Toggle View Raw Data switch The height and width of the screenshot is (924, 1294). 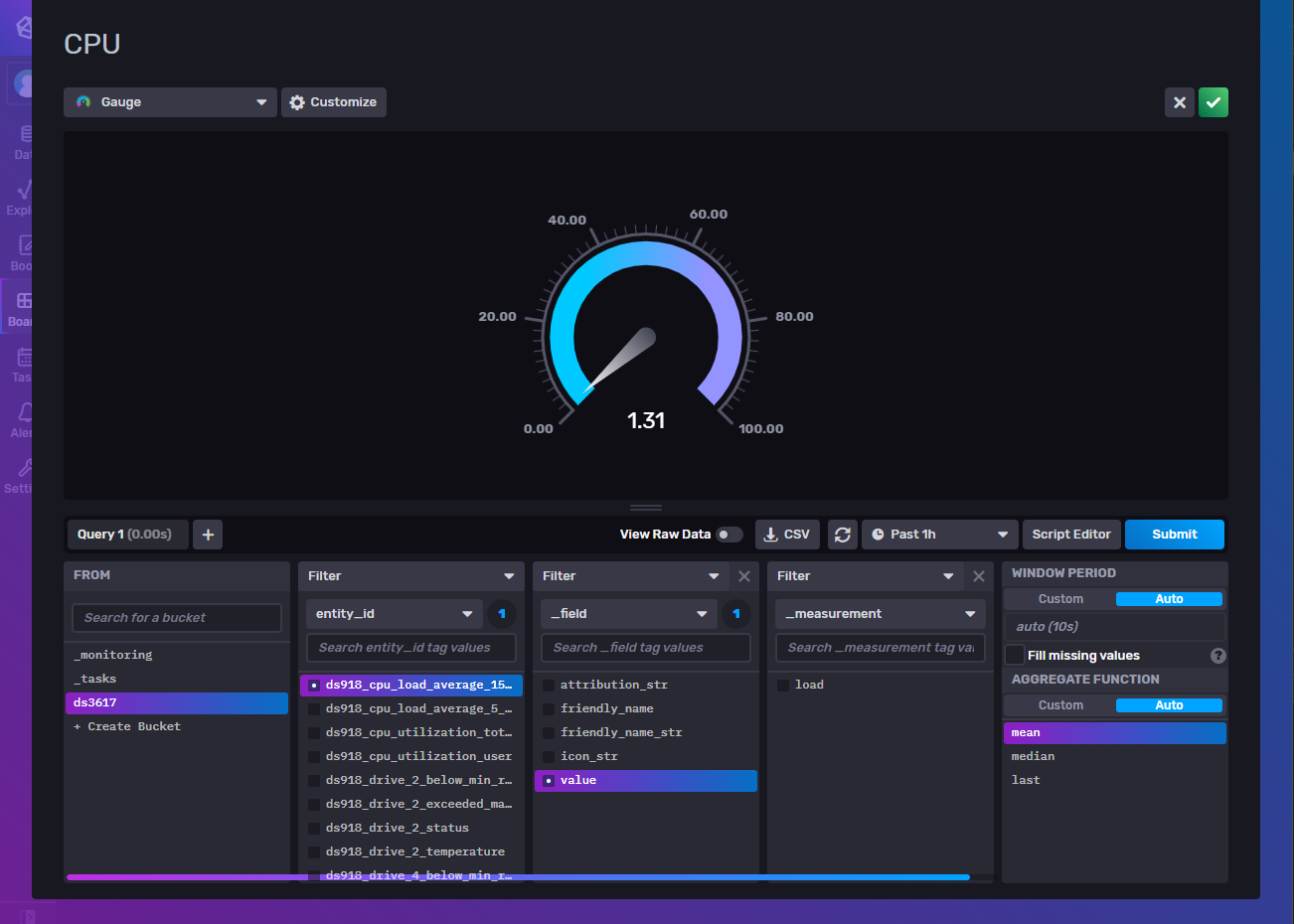click(729, 535)
